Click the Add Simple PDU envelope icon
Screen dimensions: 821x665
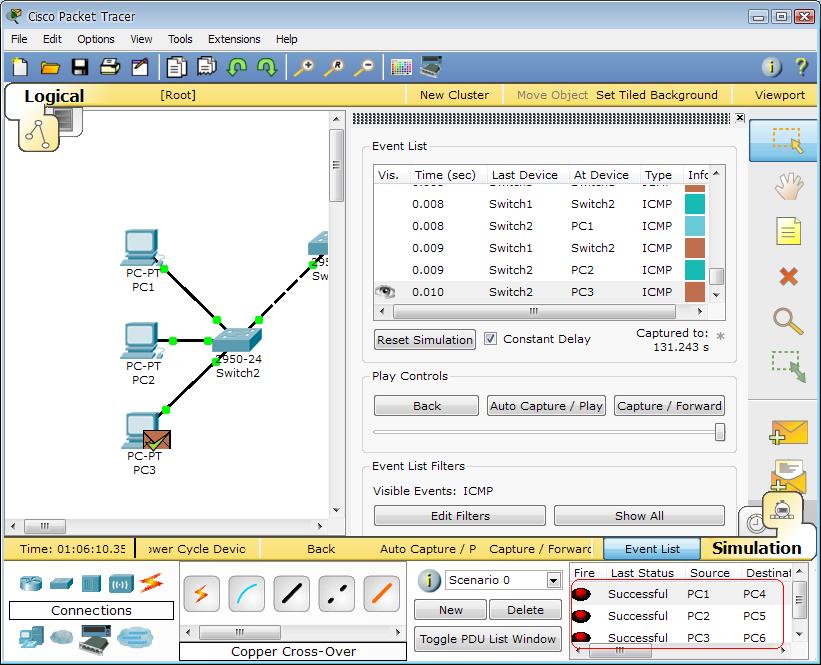tap(788, 433)
